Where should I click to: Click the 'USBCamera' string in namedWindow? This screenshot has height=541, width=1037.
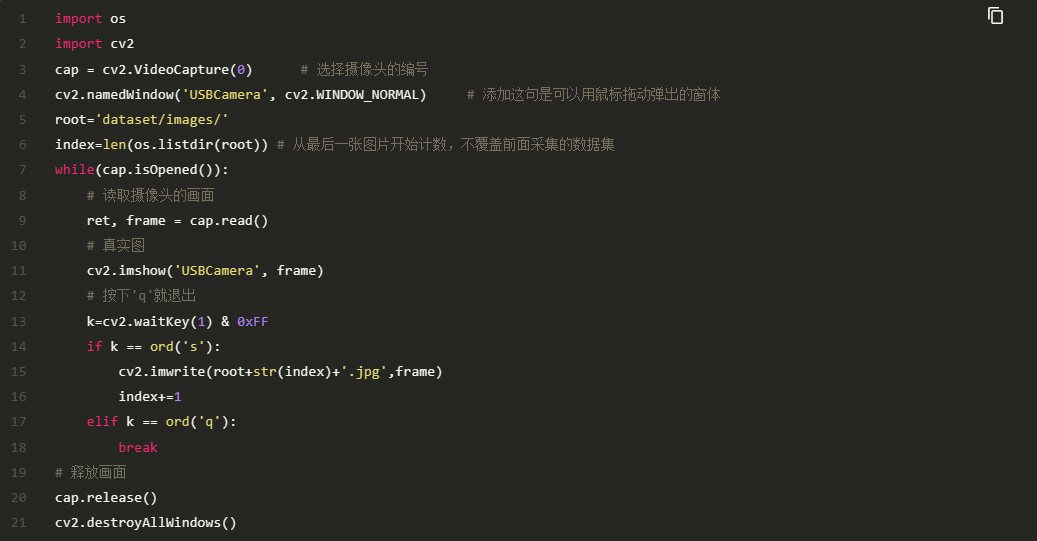[x=225, y=95]
